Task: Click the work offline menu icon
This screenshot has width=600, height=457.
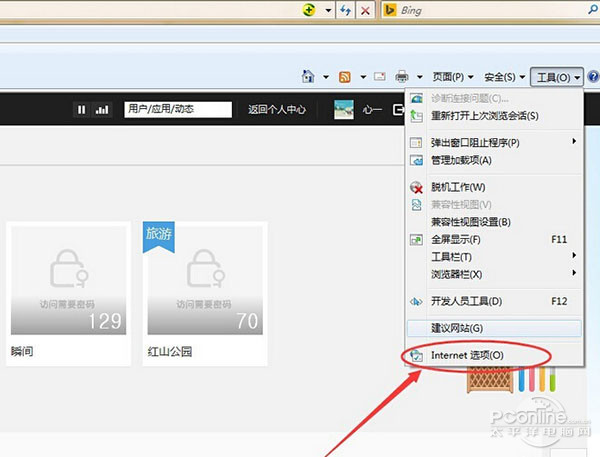Action: coord(416,187)
